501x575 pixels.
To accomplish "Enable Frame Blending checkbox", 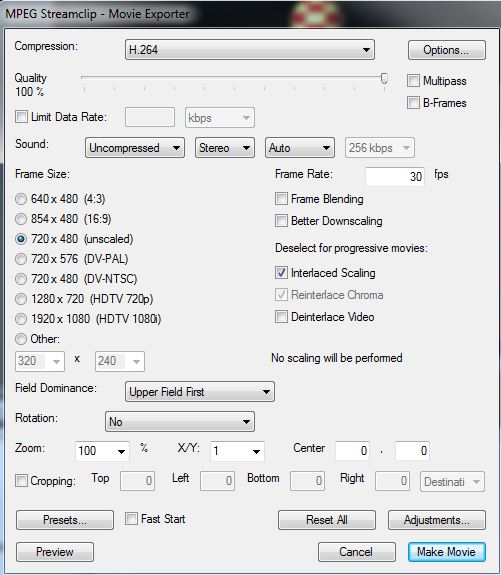I will click(x=281, y=199).
